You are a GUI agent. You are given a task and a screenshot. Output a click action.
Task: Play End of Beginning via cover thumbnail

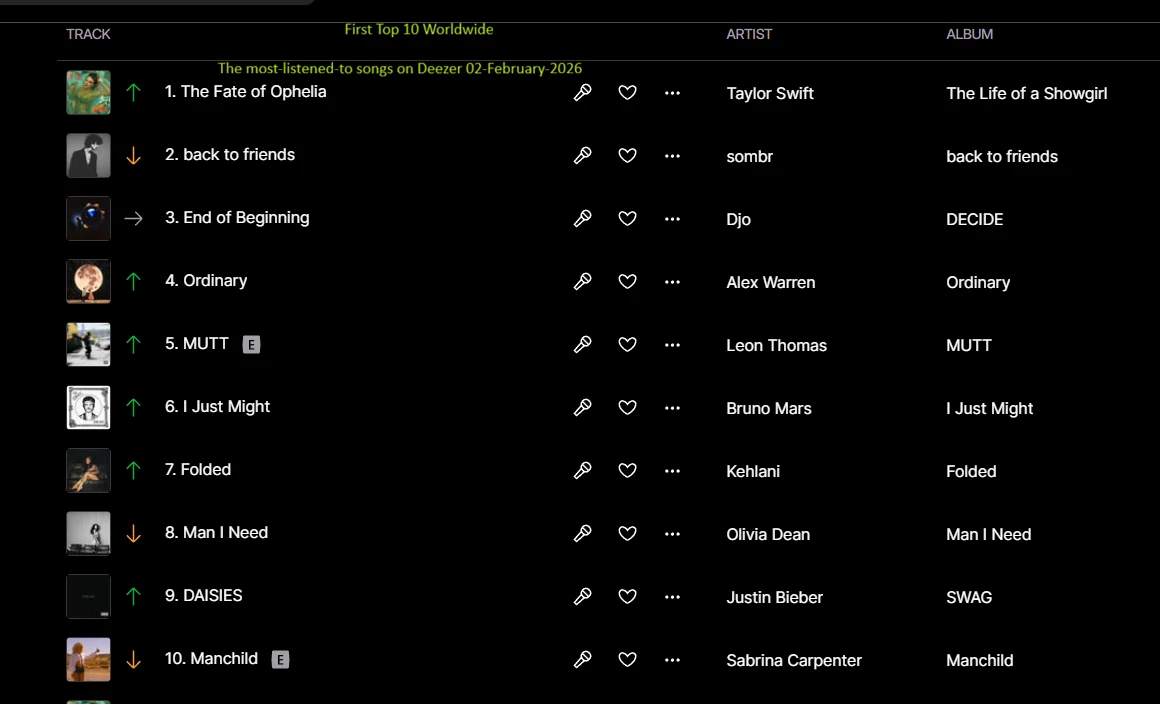point(88,218)
